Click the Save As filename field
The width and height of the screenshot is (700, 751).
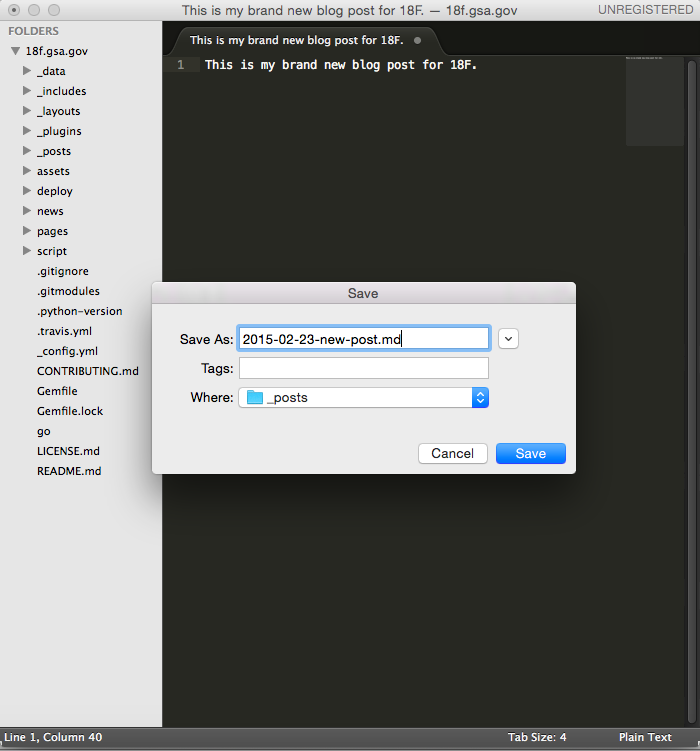(363, 339)
